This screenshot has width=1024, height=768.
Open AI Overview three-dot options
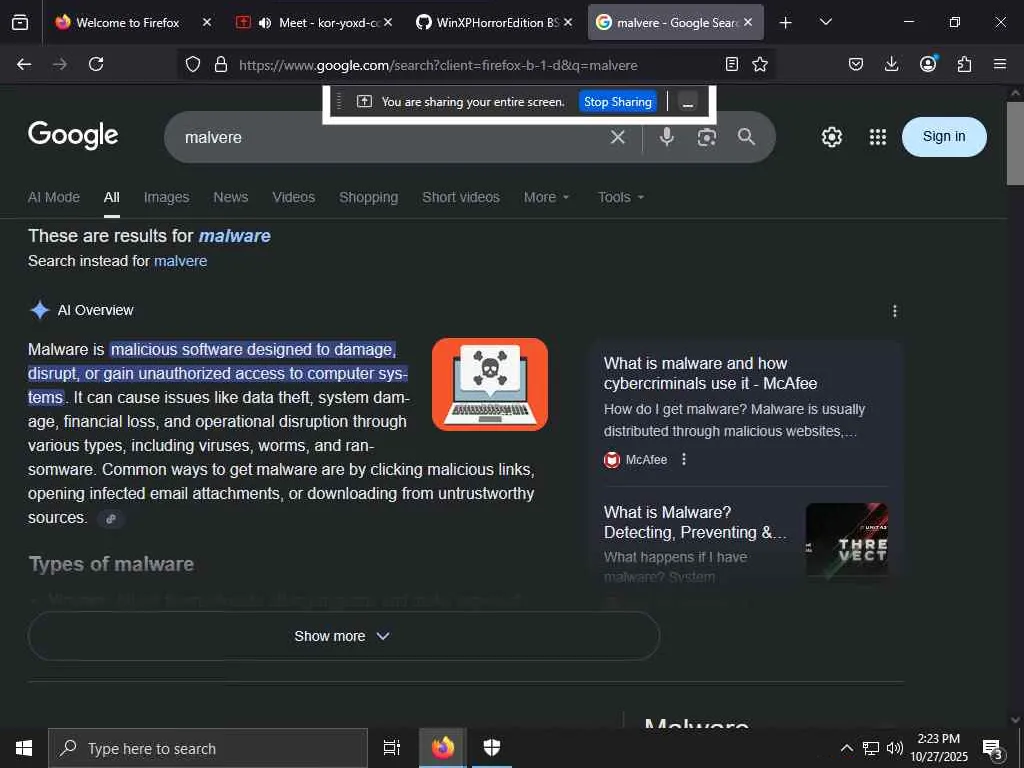click(x=895, y=311)
